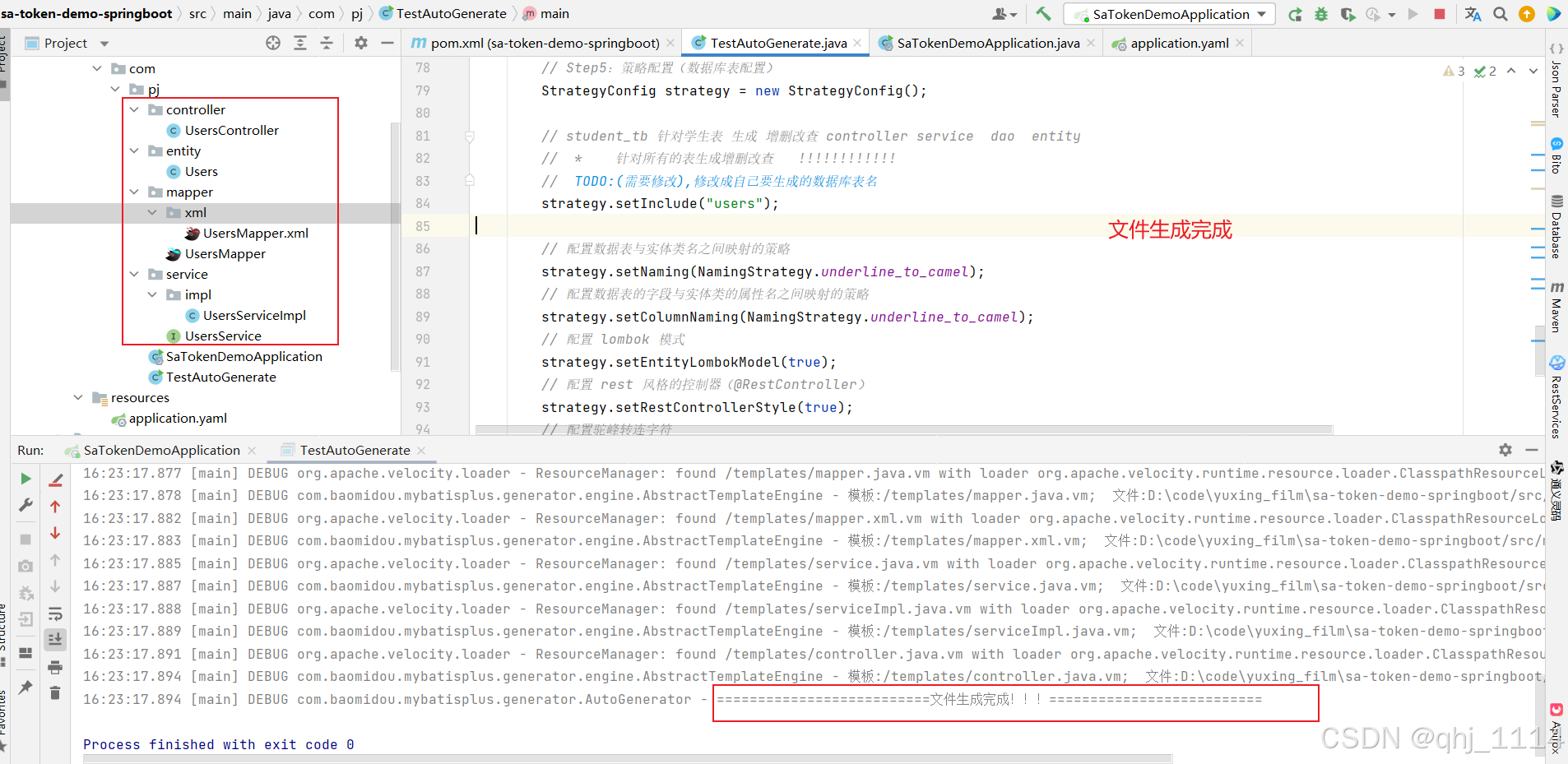Stop the running app with red square

(x=1440, y=14)
